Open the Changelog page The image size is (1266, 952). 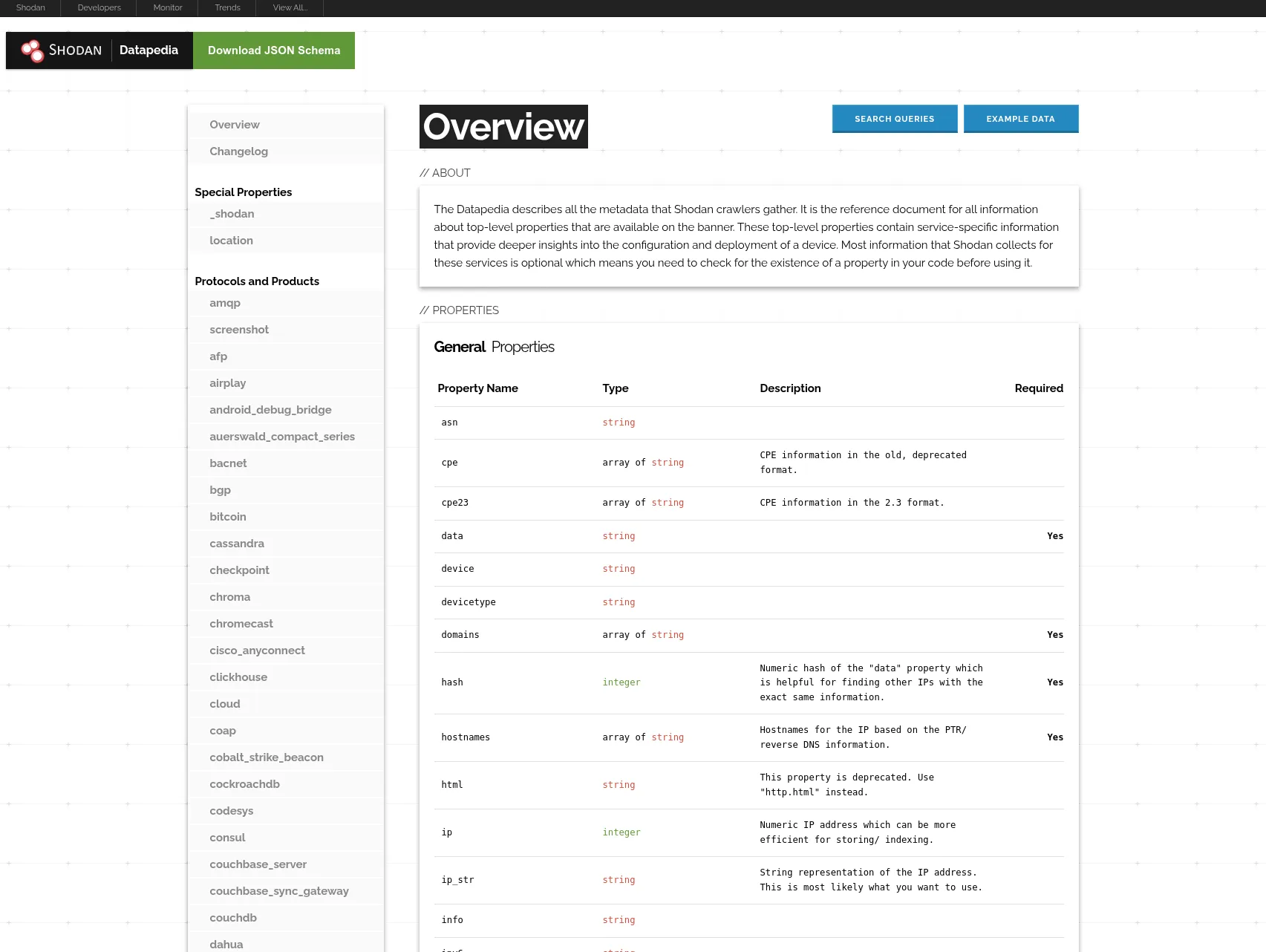238,151
